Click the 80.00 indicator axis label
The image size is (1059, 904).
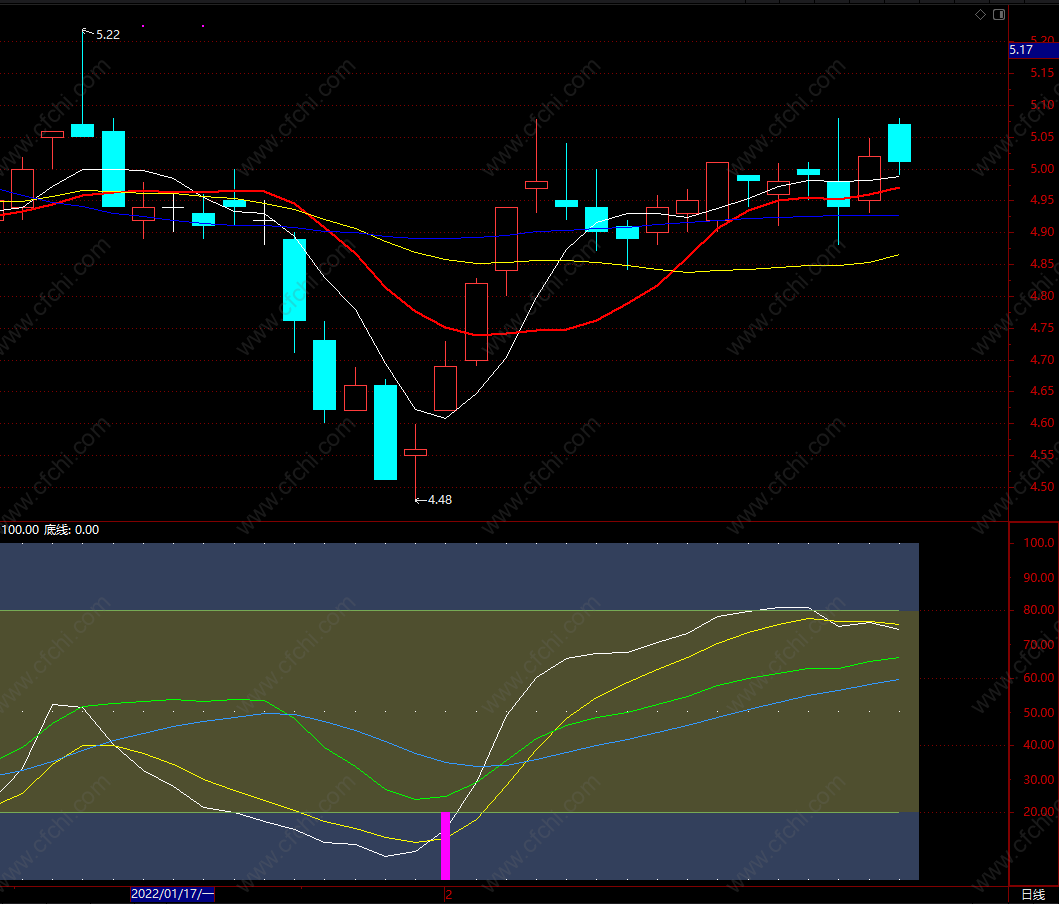click(x=1039, y=610)
